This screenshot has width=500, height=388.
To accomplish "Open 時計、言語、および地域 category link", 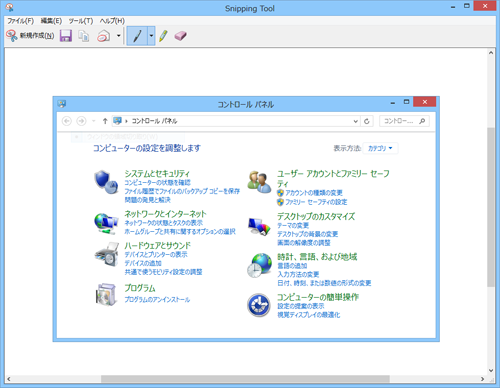I will 317,257.
